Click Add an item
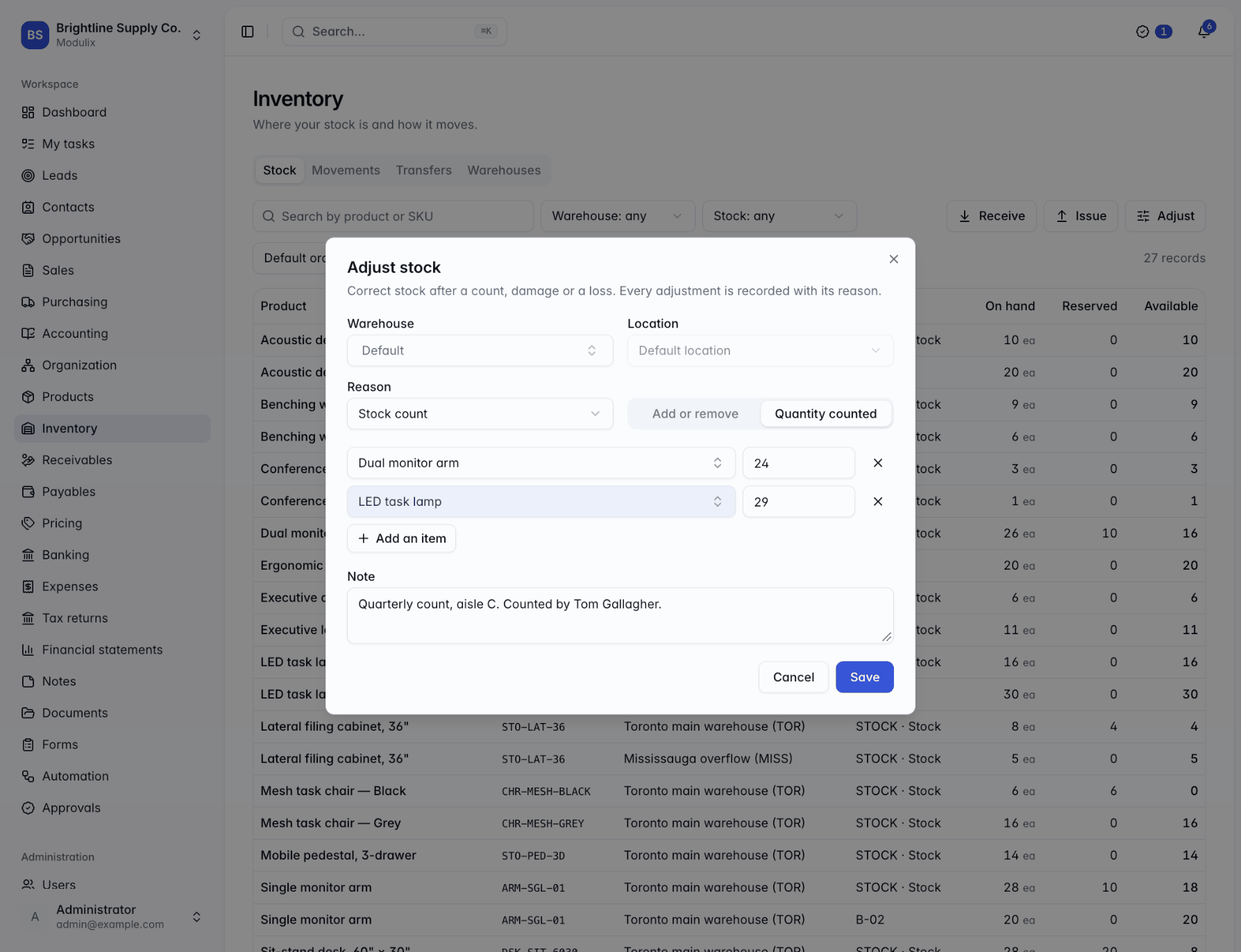 click(x=401, y=538)
